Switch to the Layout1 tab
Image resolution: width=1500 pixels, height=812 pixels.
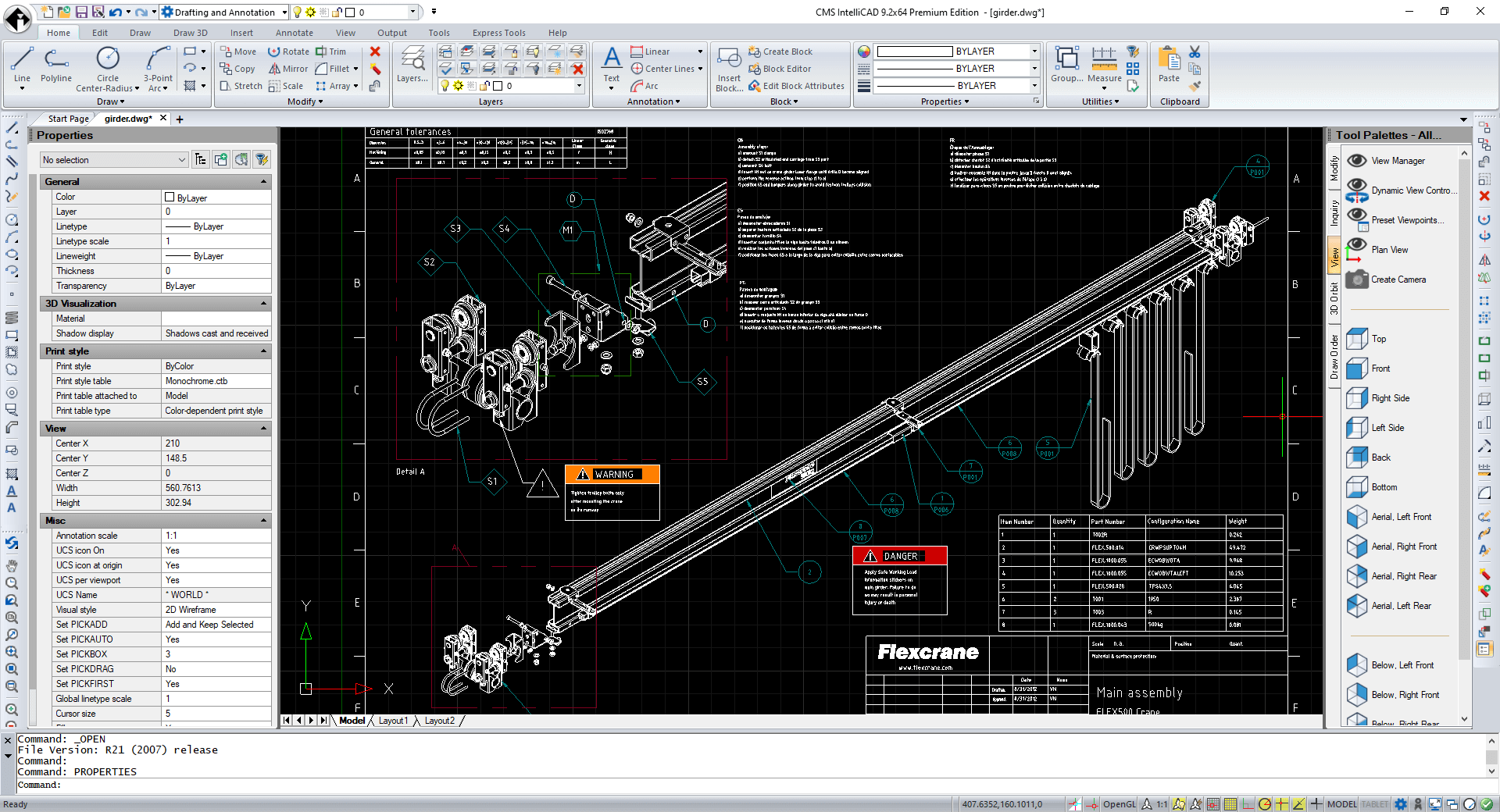coord(393,721)
